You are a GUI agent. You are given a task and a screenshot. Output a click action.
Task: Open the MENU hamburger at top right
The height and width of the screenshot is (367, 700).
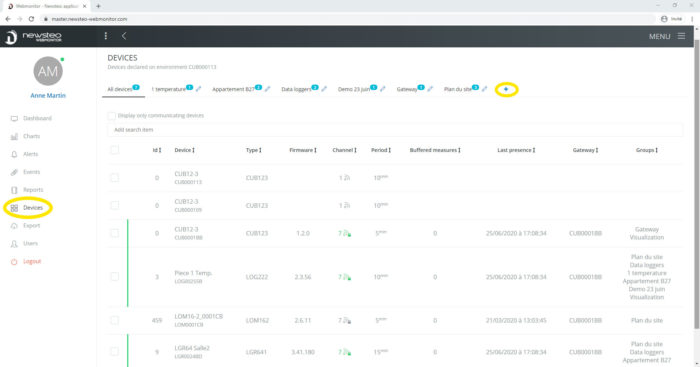click(681, 36)
